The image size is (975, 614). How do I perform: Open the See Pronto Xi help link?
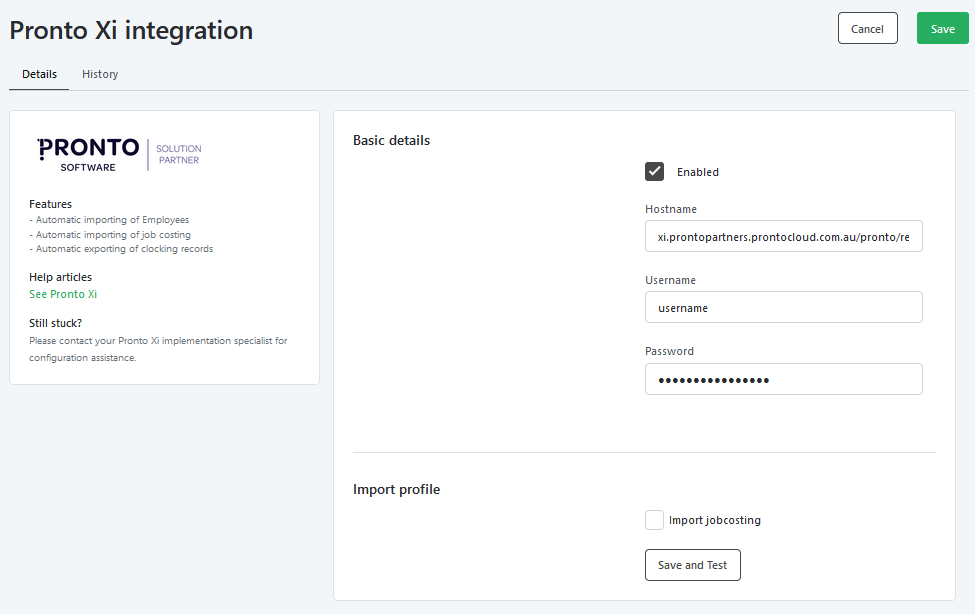click(63, 294)
